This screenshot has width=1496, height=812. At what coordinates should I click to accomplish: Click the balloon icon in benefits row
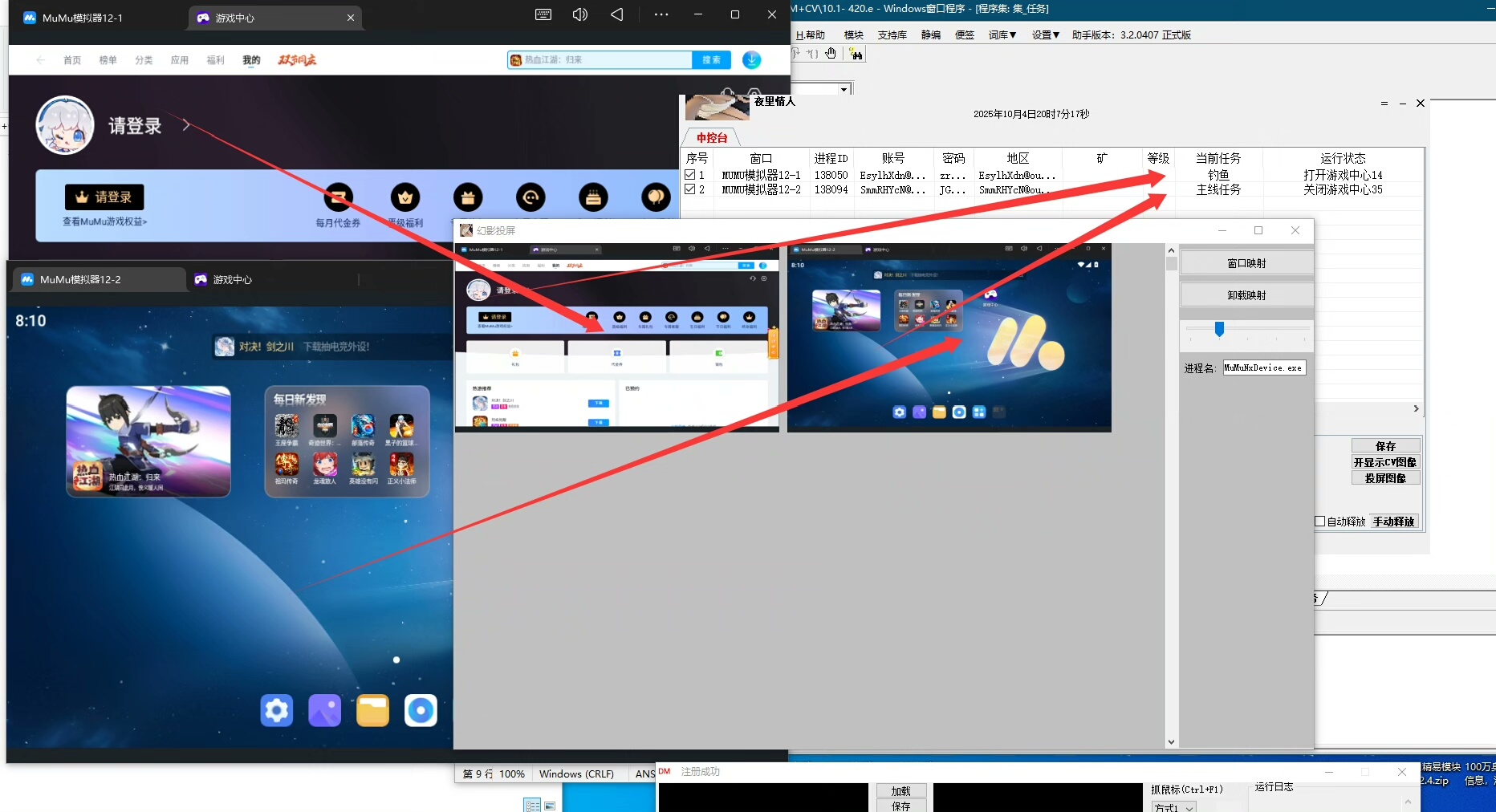657,197
